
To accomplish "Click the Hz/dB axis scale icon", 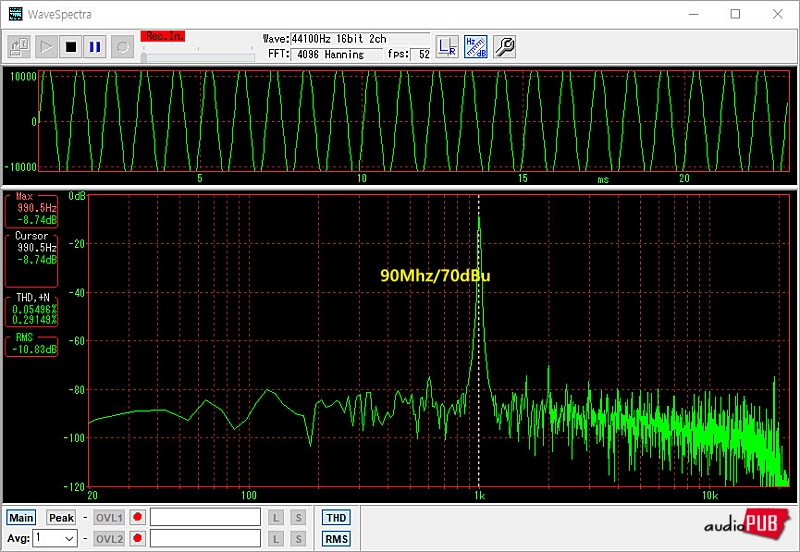I will tap(476, 46).
